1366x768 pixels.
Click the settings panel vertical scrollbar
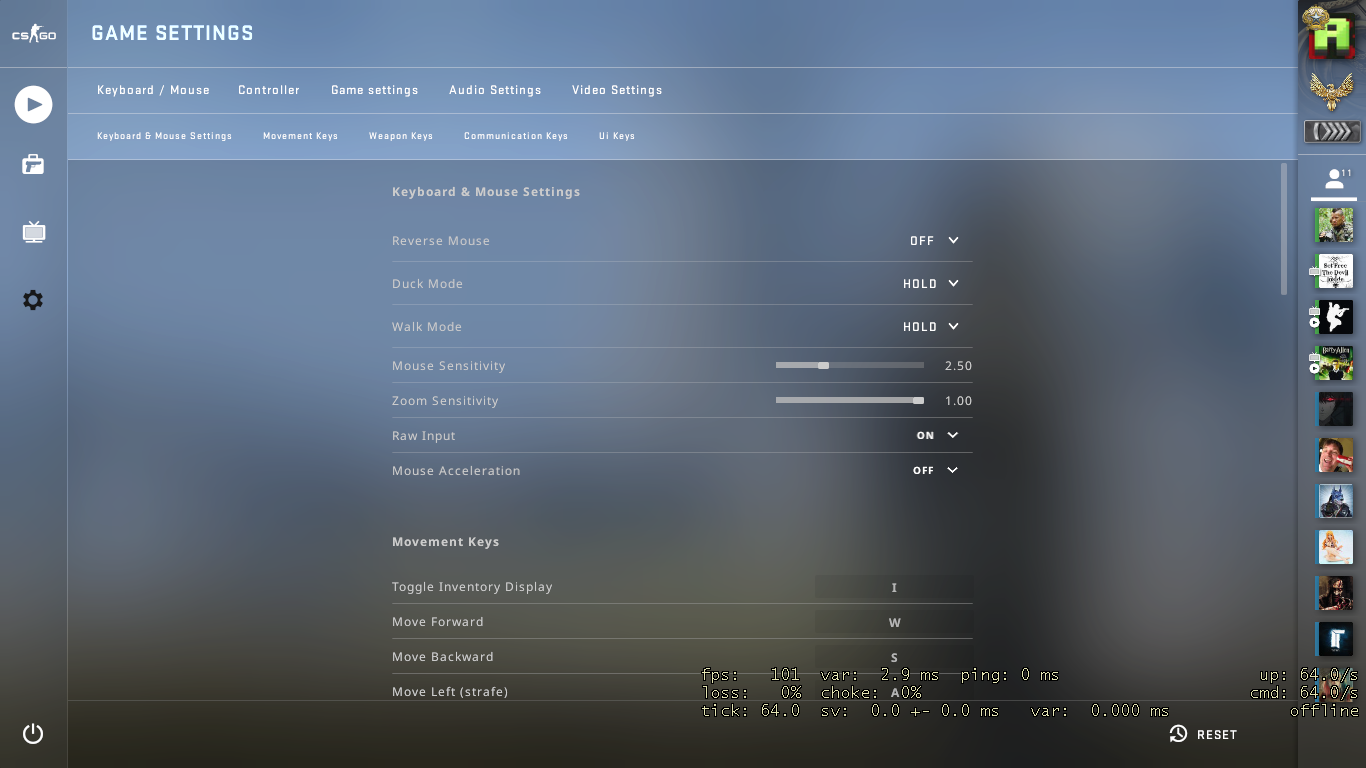click(1284, 229)
